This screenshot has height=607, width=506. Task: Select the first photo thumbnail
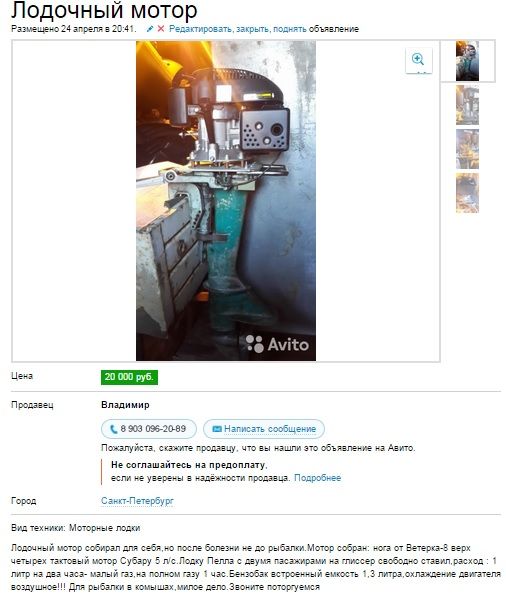pyautogui.click(x=467, y=61)
